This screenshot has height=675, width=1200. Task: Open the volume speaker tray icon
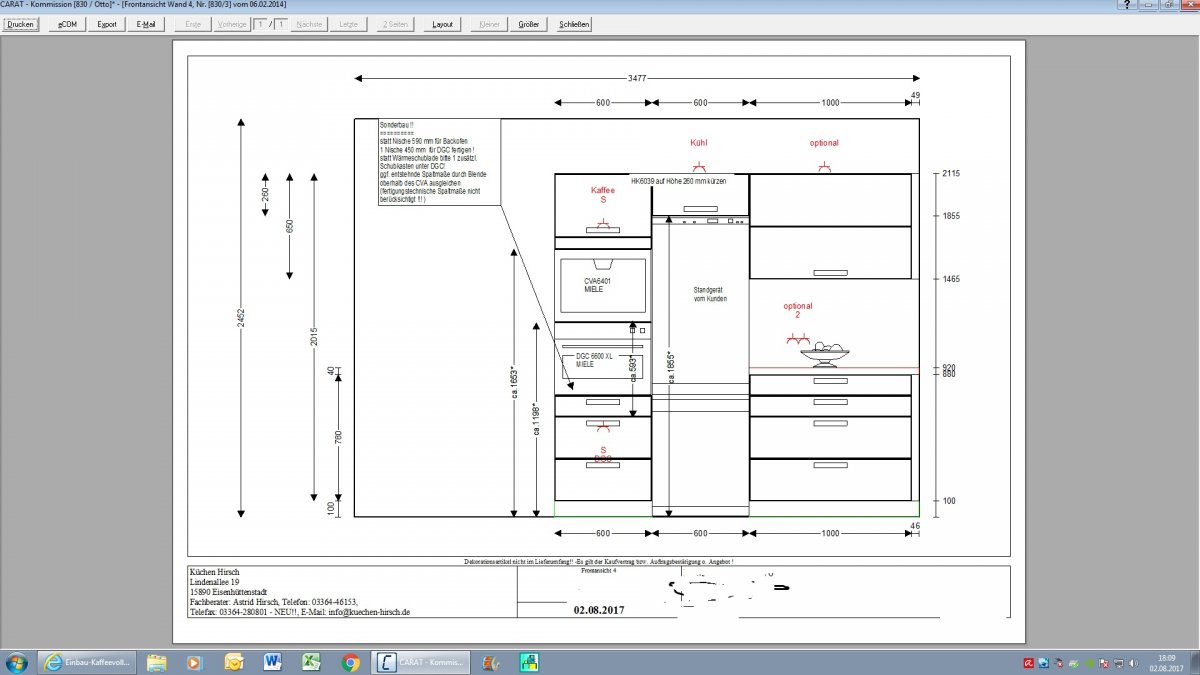coord(1133,662)
